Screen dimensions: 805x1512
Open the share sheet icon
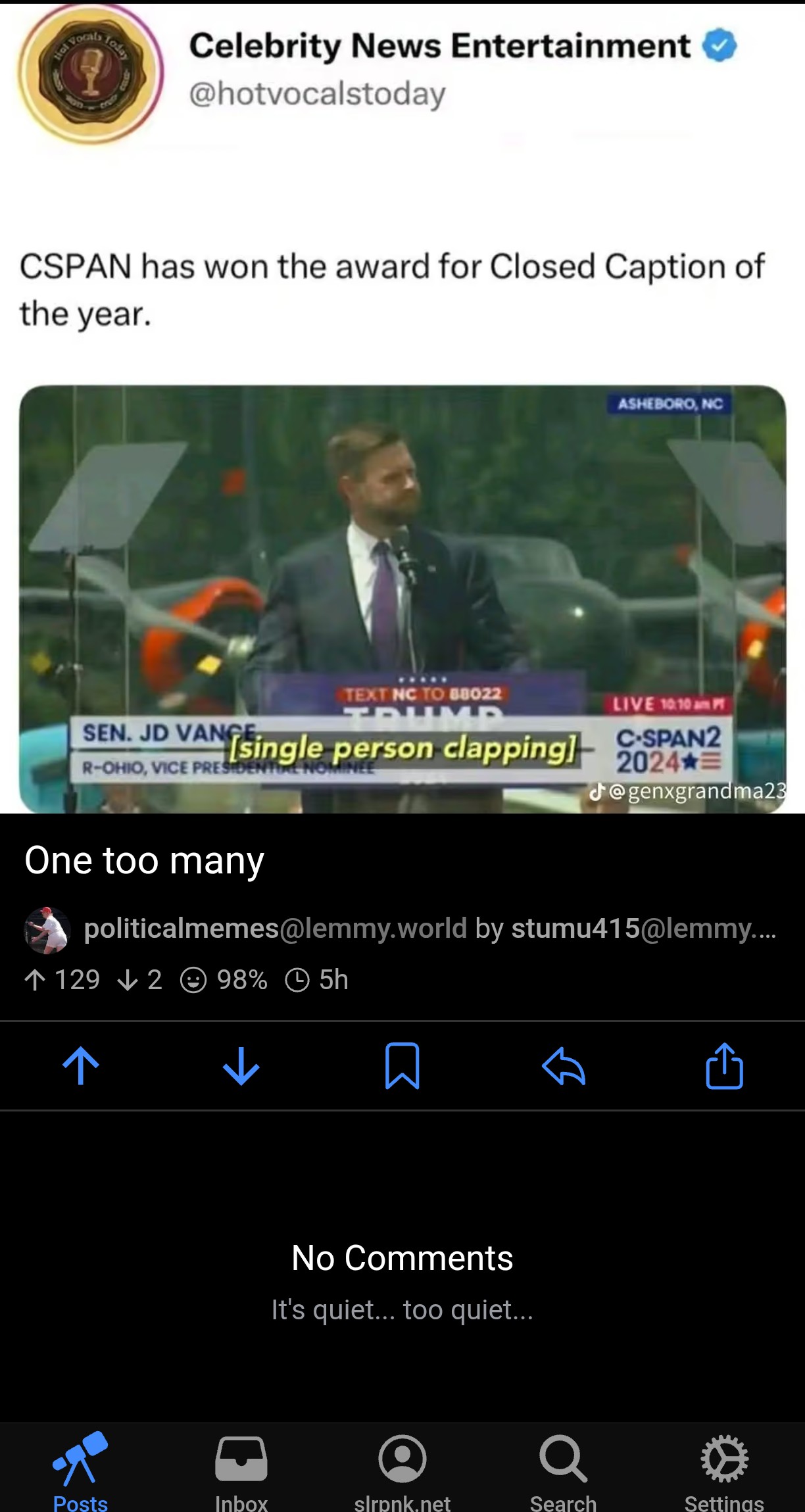[x=724, y=1065]
